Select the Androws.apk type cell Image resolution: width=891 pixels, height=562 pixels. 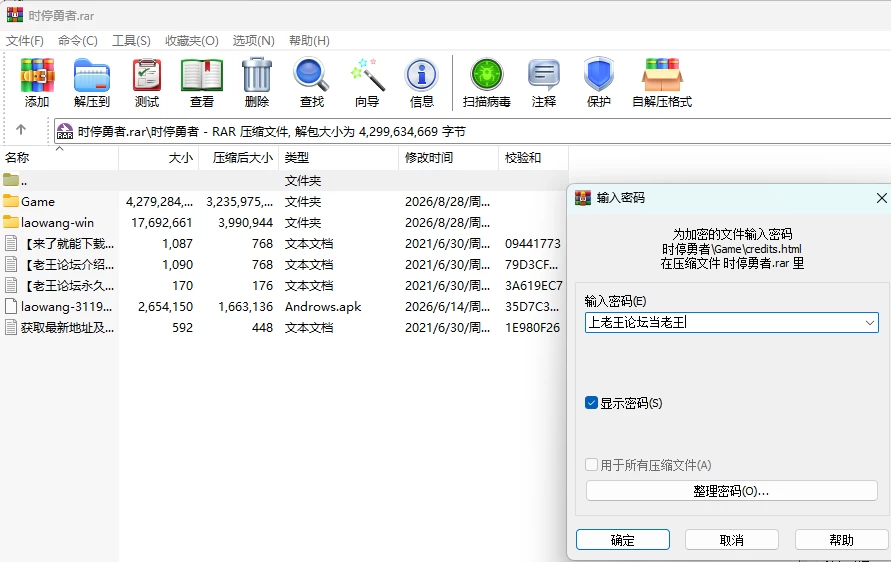pyautogui.click(x=323, y=307)
